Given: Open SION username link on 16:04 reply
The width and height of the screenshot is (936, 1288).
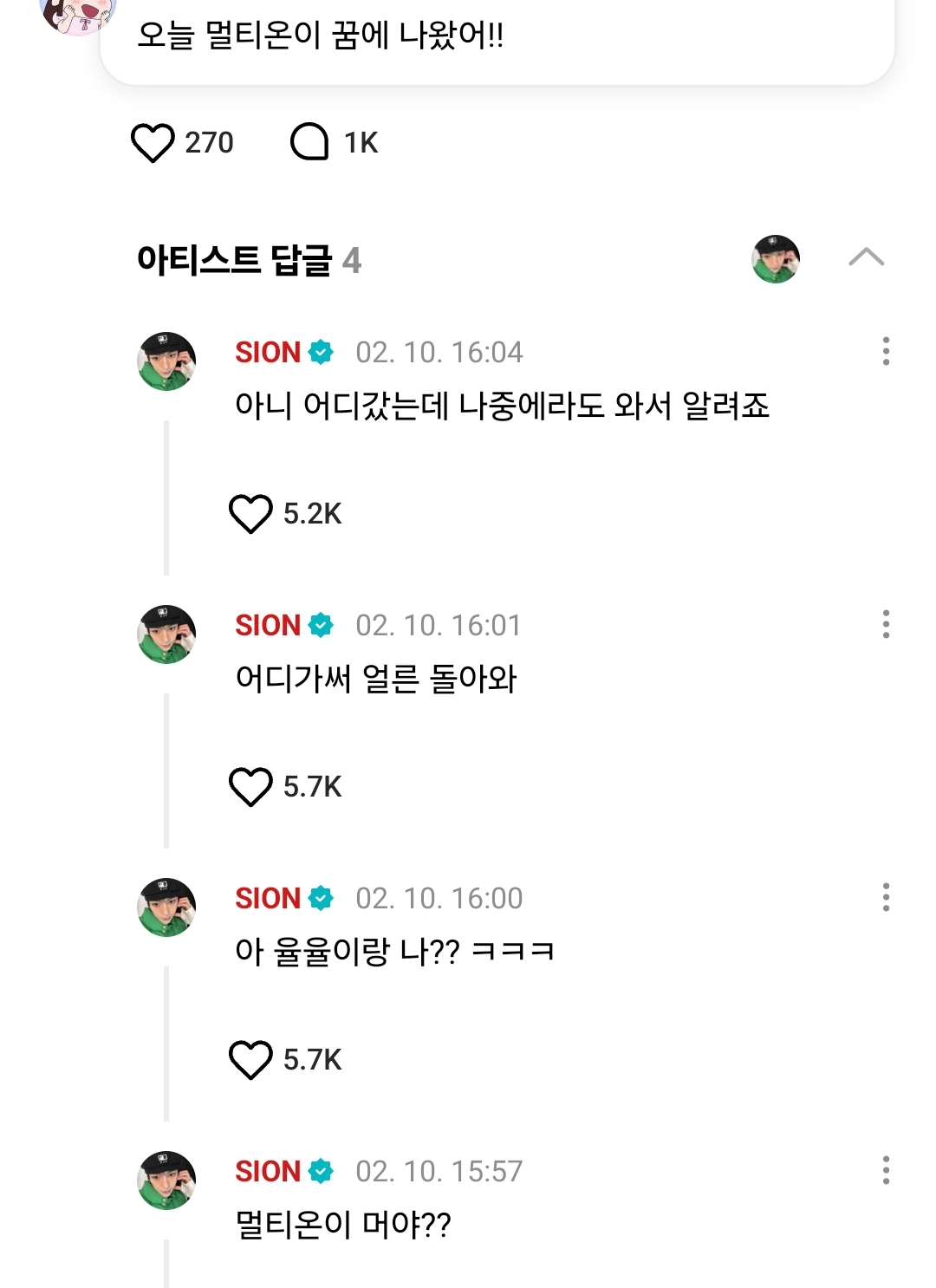Looking at the screenshot, I should [x=268, y=352].
